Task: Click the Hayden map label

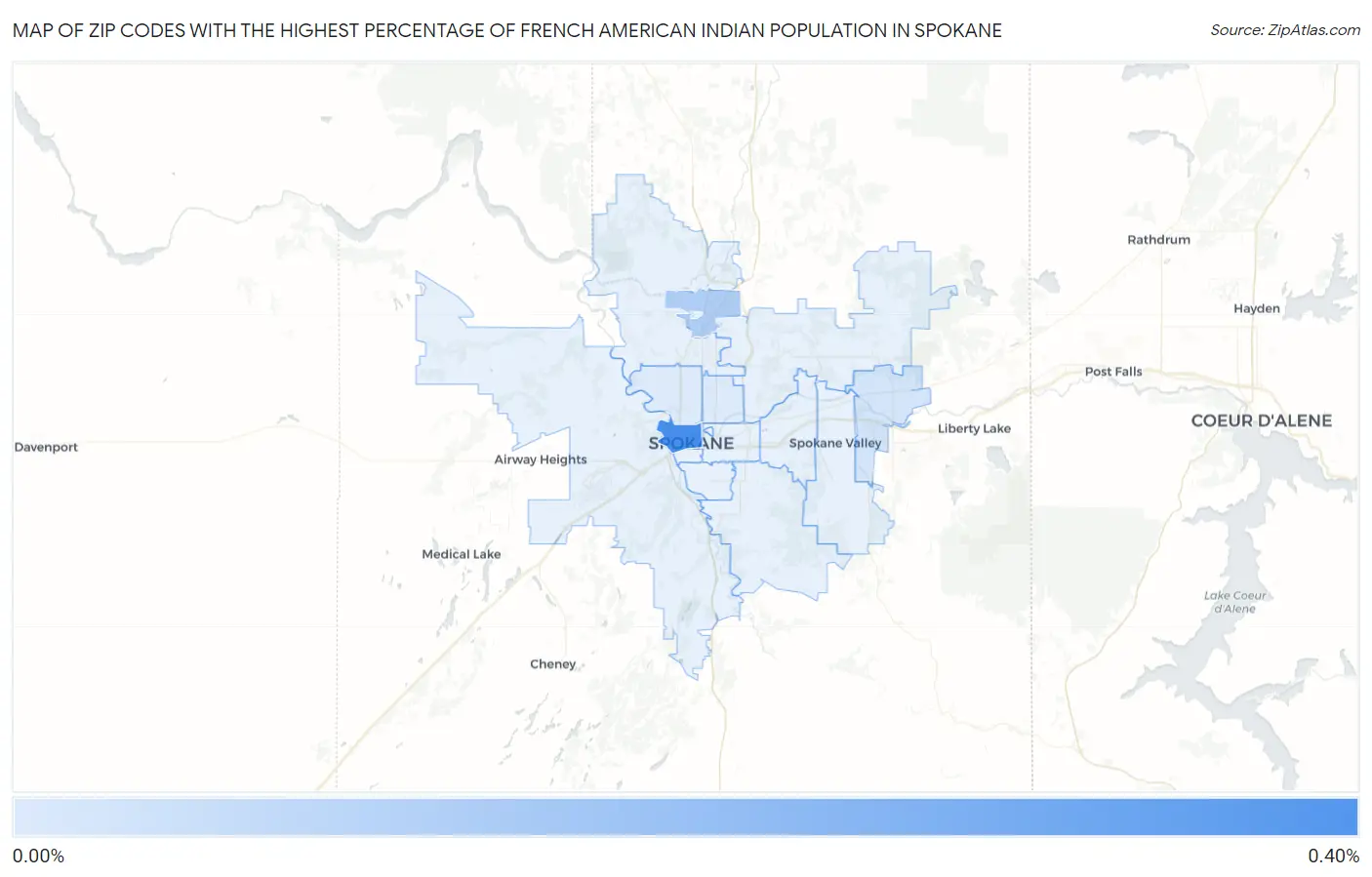Action: point(1256,308)
